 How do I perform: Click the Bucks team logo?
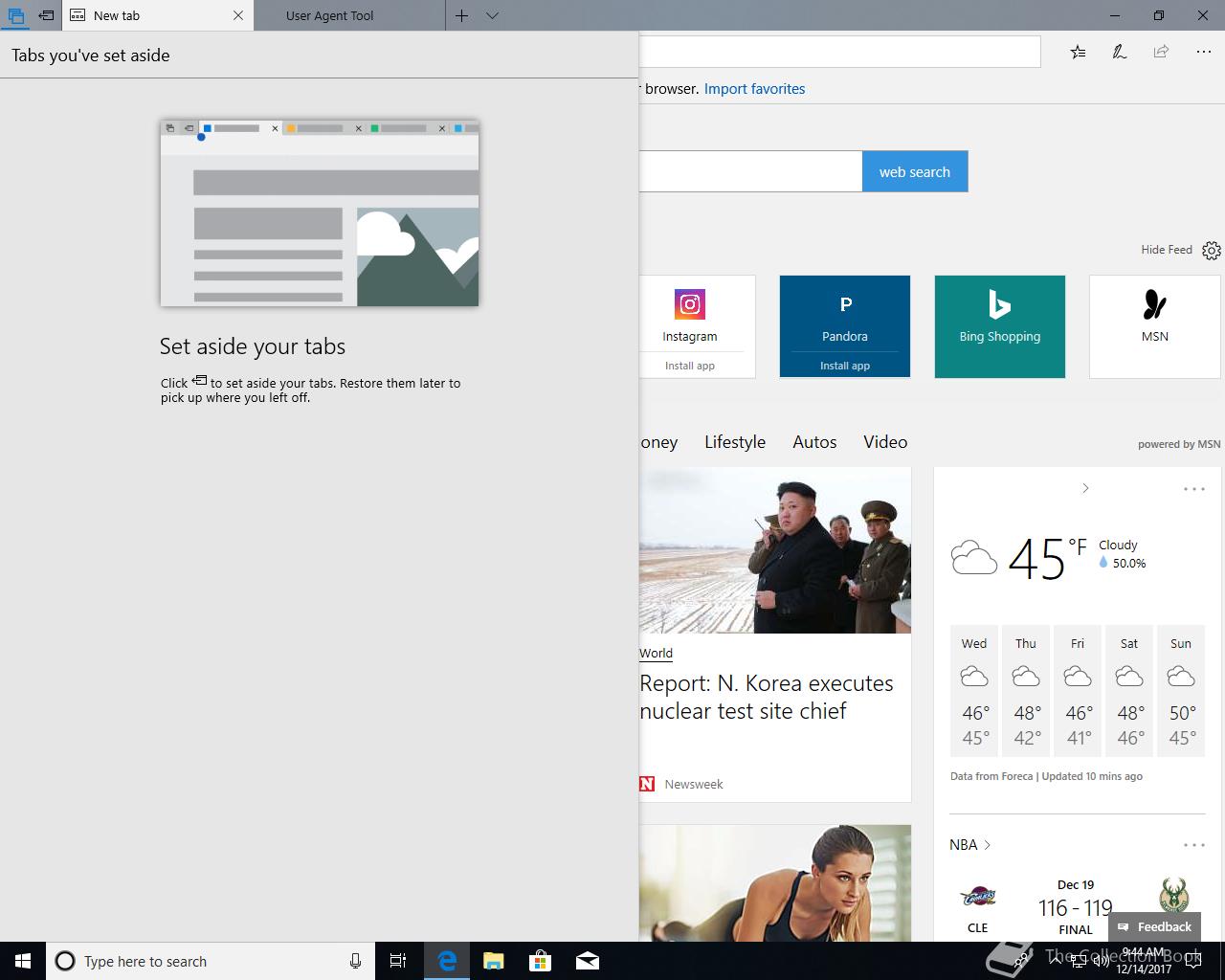point(1172,896)
